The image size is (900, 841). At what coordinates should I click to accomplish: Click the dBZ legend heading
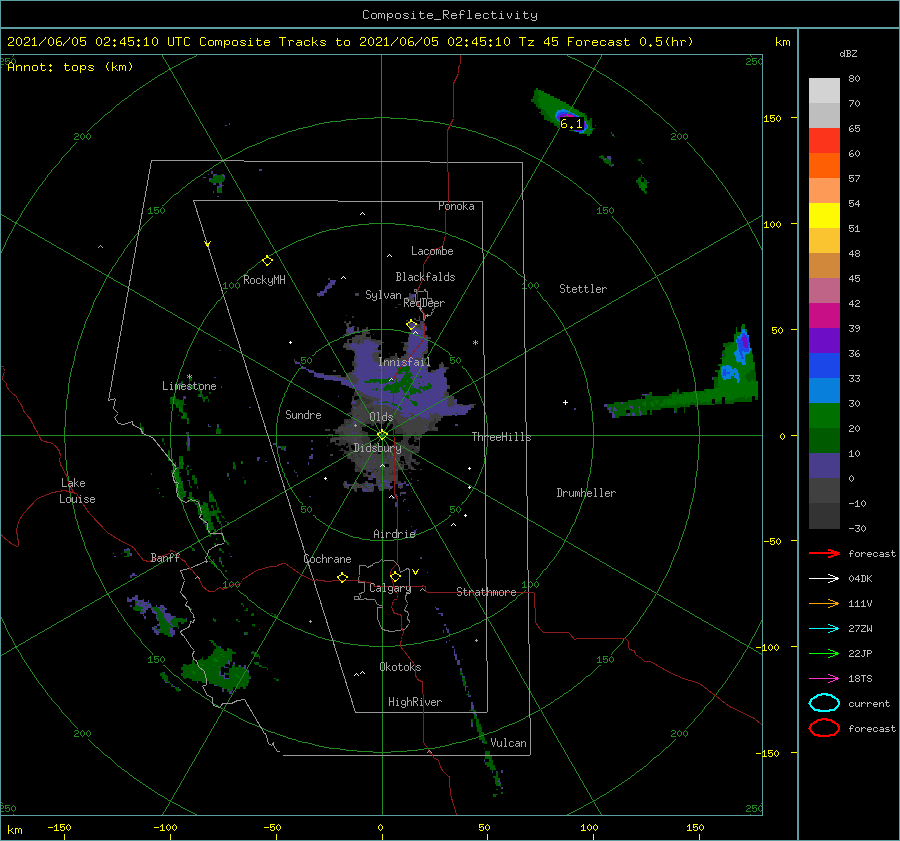[x=848, y=54]
